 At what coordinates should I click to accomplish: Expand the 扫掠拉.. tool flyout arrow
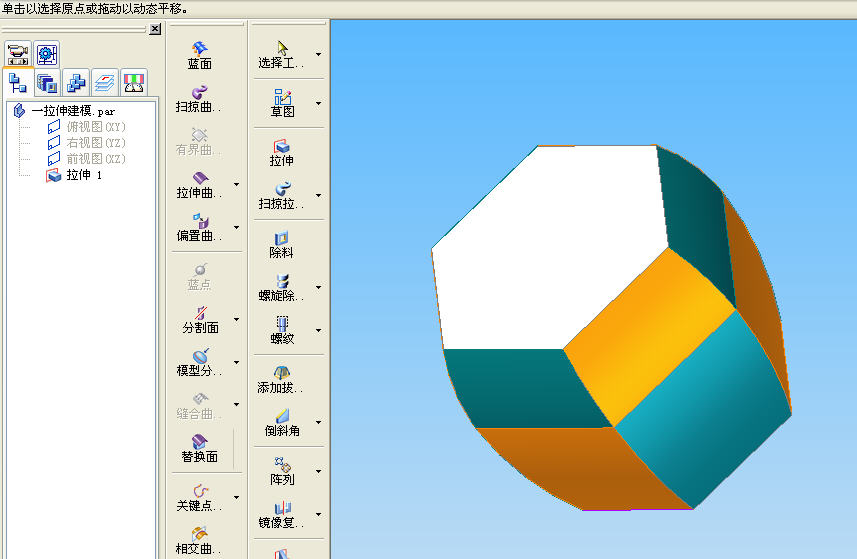[318, 195]
